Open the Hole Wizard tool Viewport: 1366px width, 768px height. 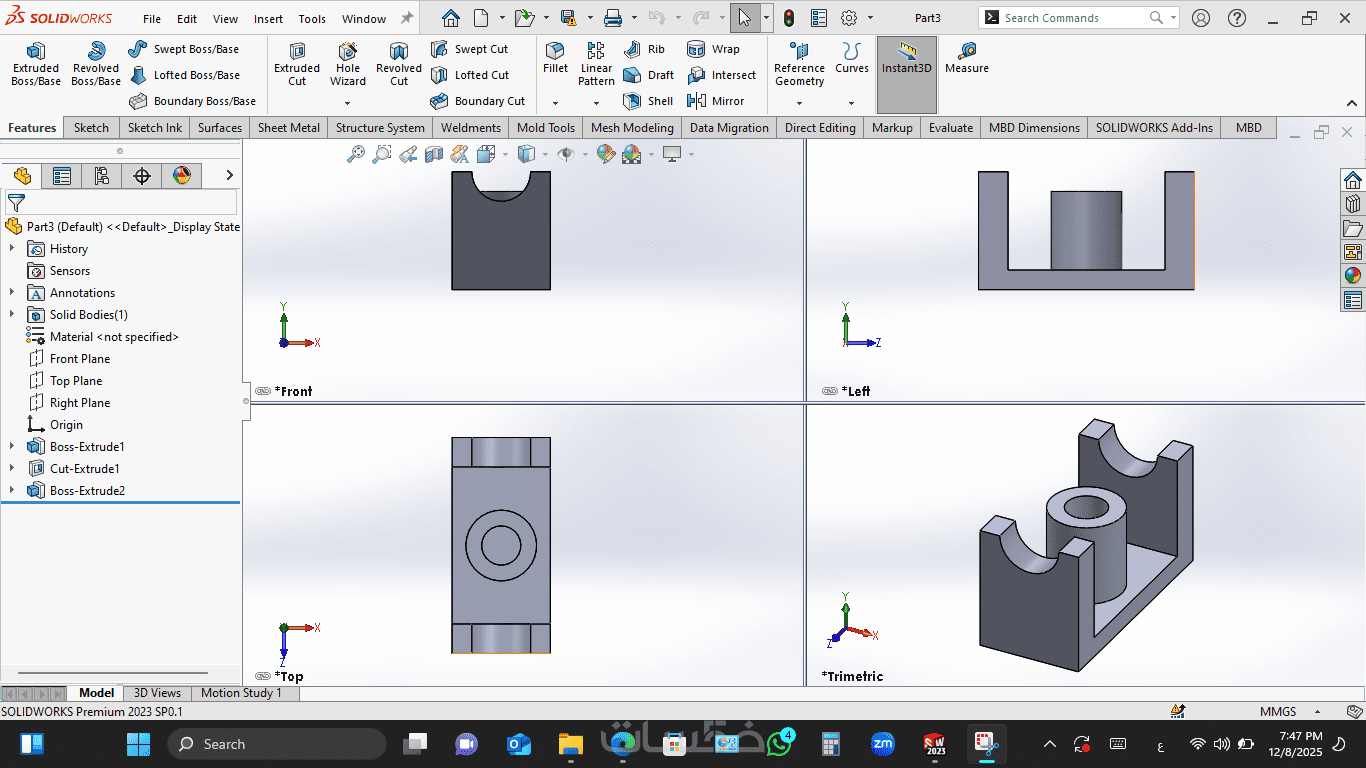click(348, 64)
